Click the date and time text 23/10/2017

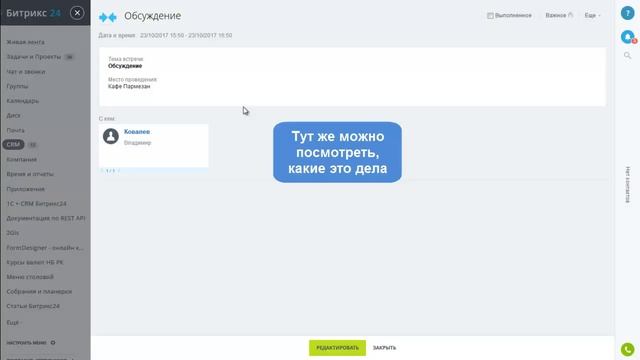[186, 36]
